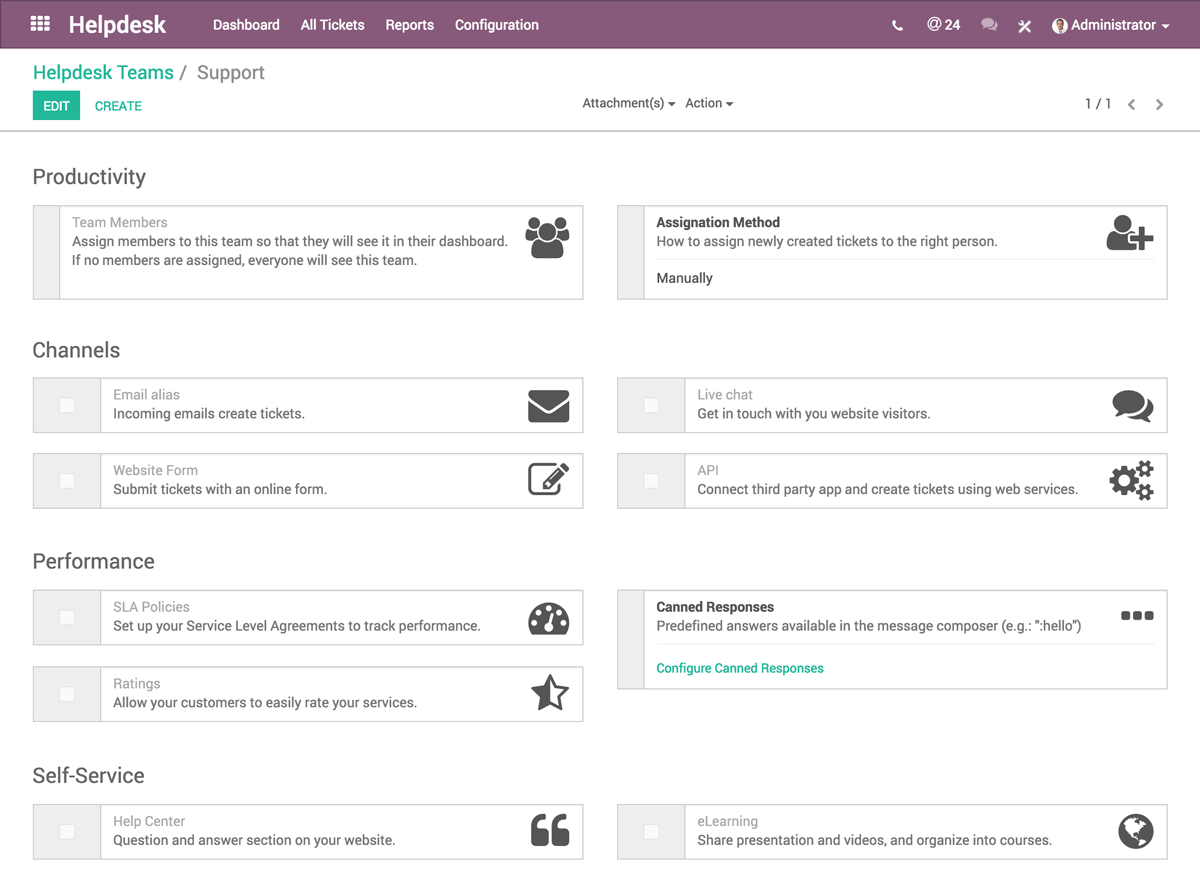Click the API gears icon
1200x893 pixels.
1131,481
